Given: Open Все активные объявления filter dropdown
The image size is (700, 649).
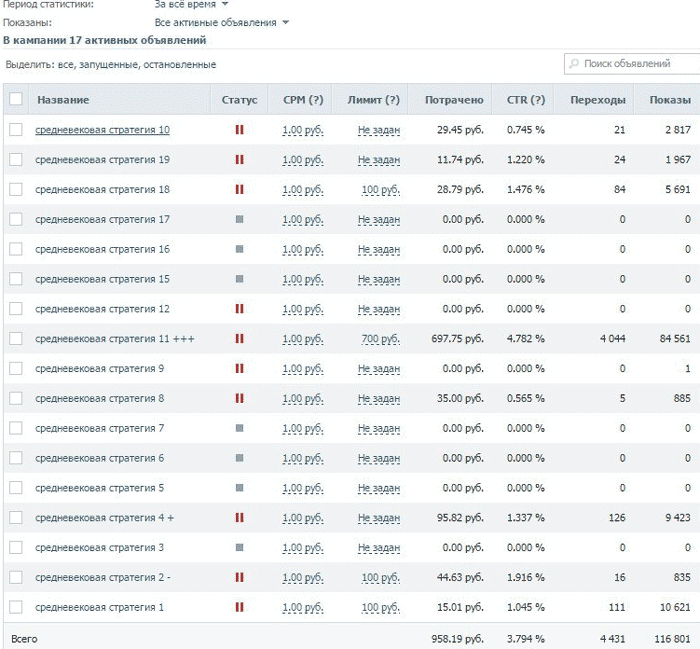Looking at the screenshot, I should tap(221, 22).
